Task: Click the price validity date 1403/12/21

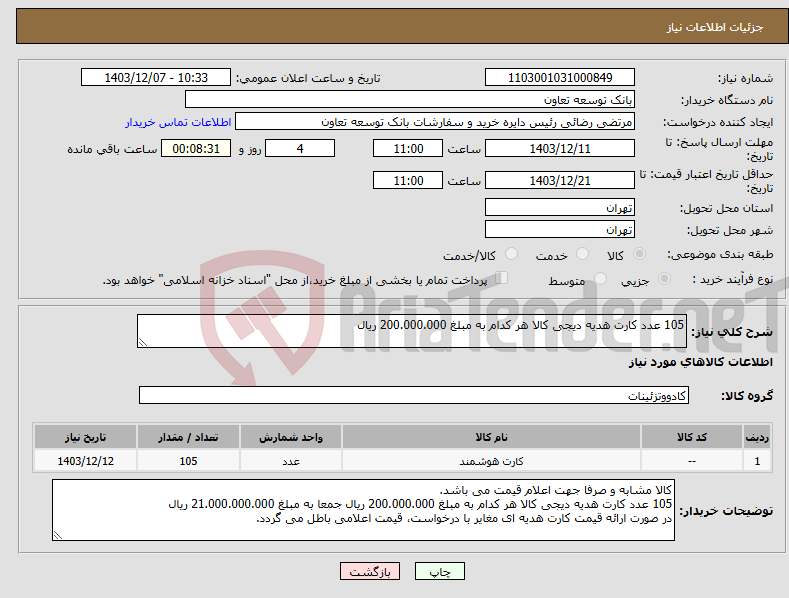Action: click(560, 180)
